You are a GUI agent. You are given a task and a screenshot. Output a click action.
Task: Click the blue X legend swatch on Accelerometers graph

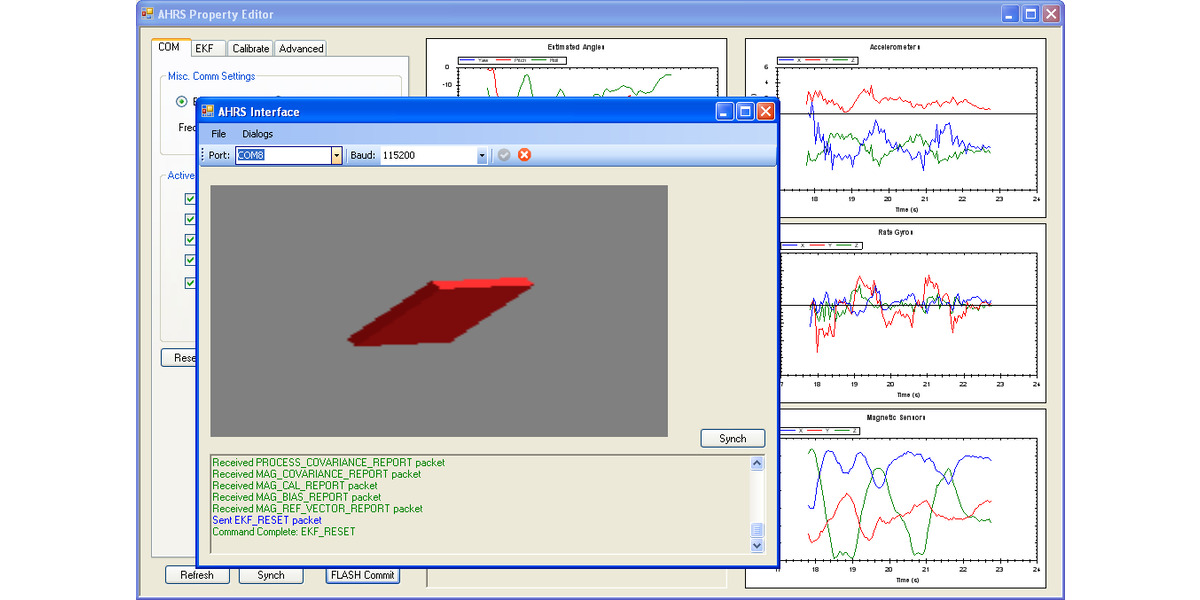(x=786, y=60)
